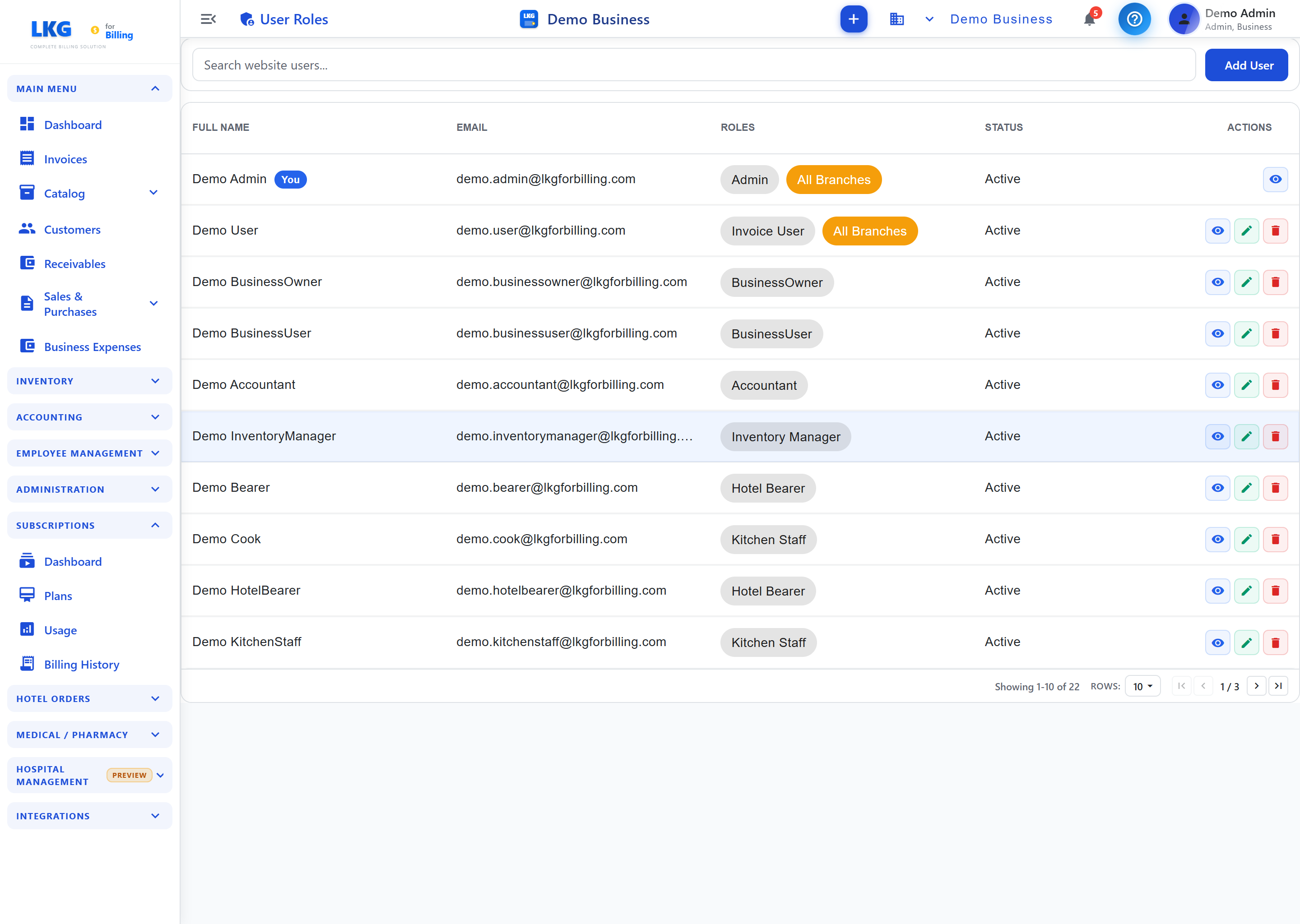View Demo User details with eye icon
The image size is (1300, 924).
coord(1217,231)
